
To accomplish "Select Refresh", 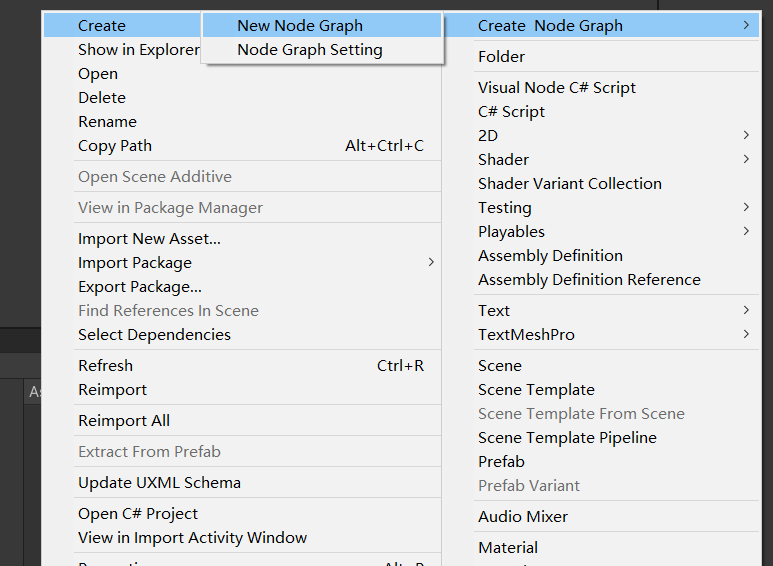I will coord(242,366).
